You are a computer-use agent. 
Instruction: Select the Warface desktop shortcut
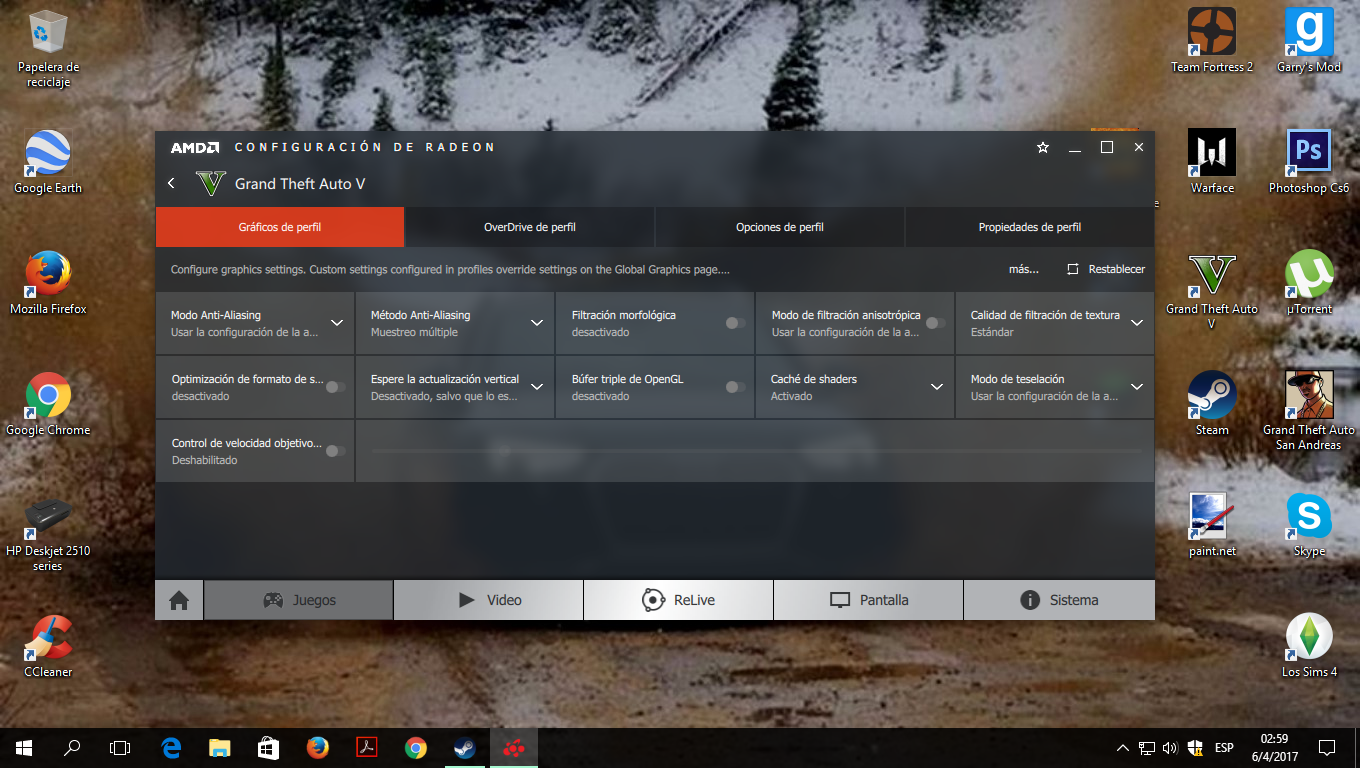click(x=1212, y=162)
